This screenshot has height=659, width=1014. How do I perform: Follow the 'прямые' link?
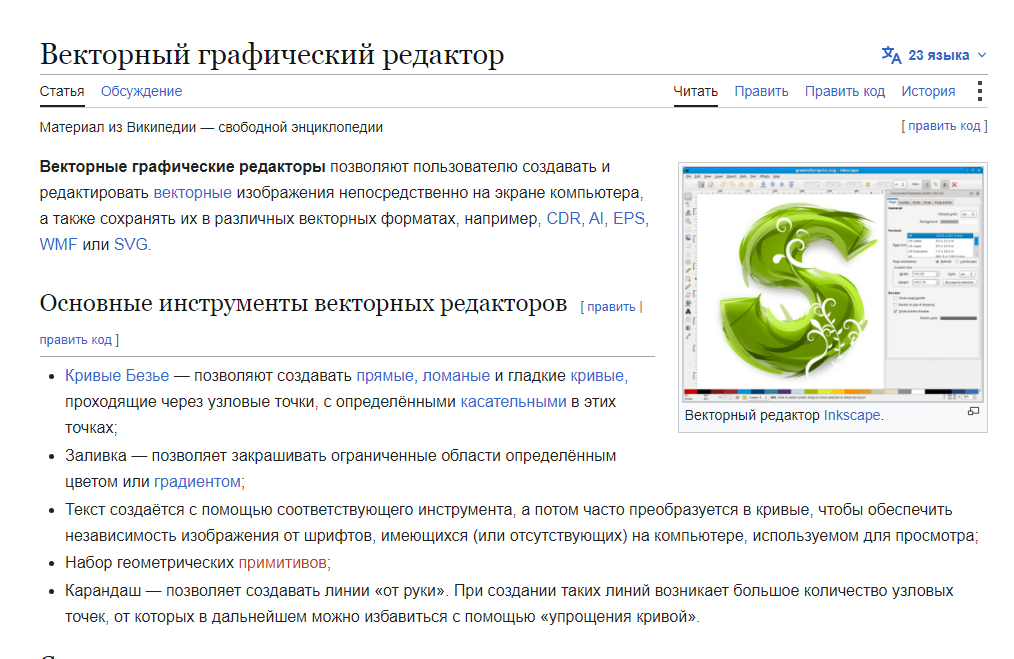(385, 376)
